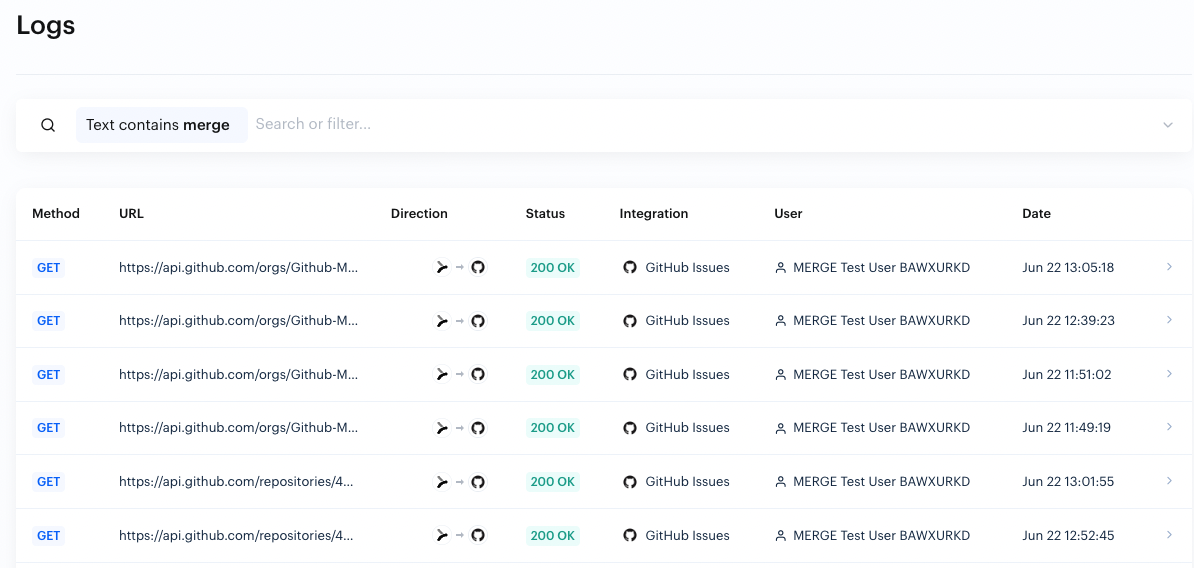The width and height of the screenshot is (1194, 568).
Task: Click user icon in the 13:05:18 row
Action: pos(781,268)
